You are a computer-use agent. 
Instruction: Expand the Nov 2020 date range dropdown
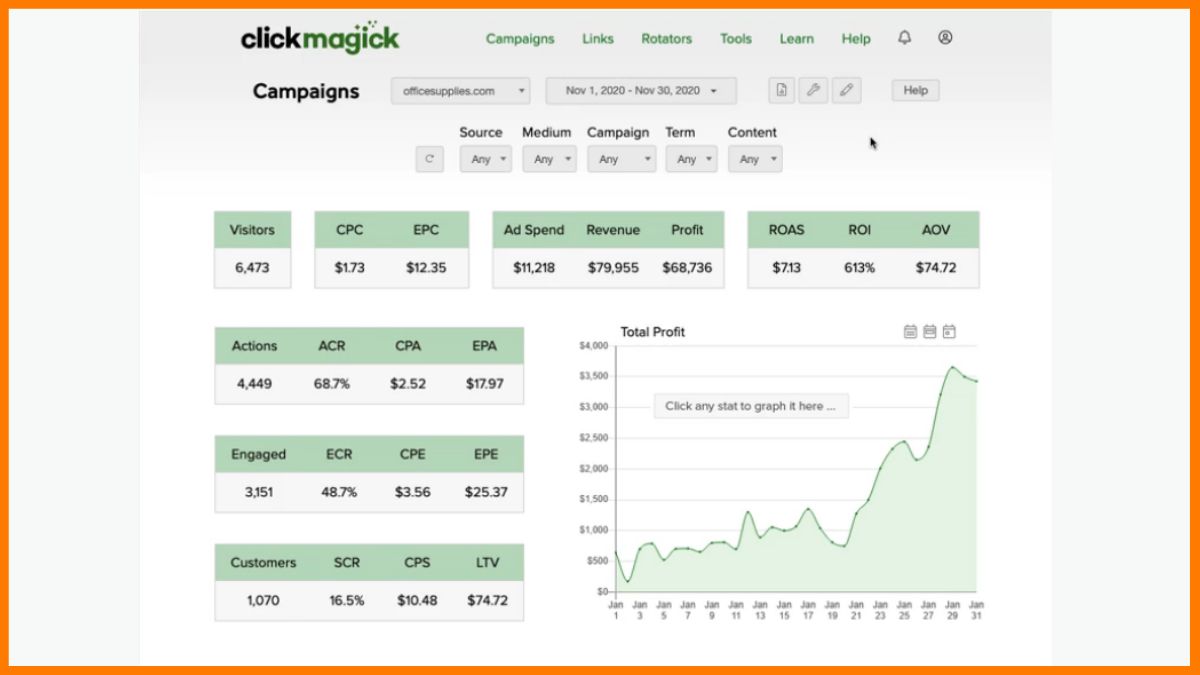[x=641, y=91]
